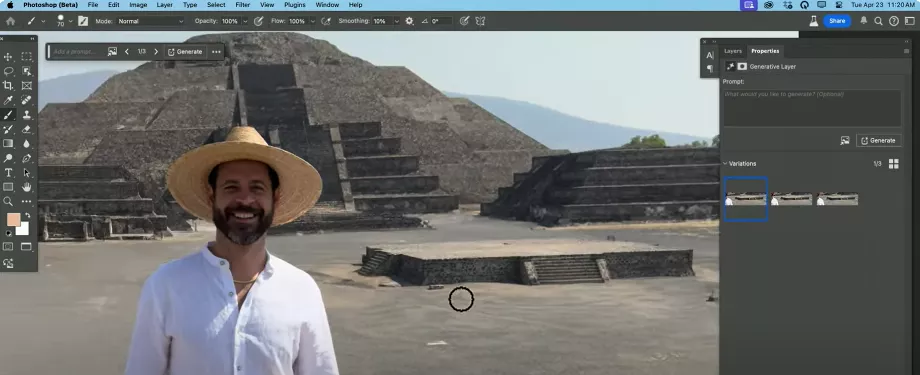
Task: Open the Help question mark icon
Action: [x=894, y=21]
